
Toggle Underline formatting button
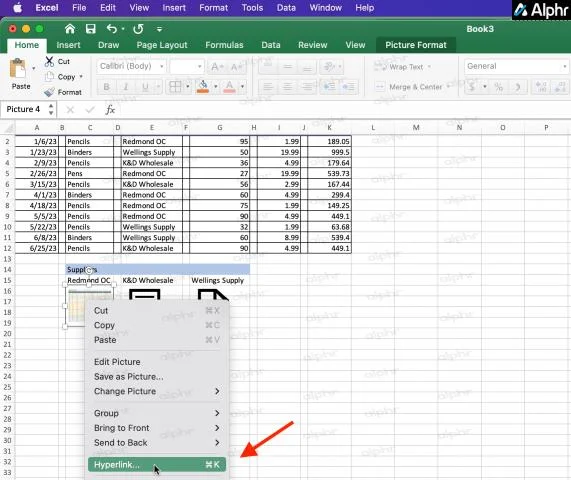(x=145, y=87)
